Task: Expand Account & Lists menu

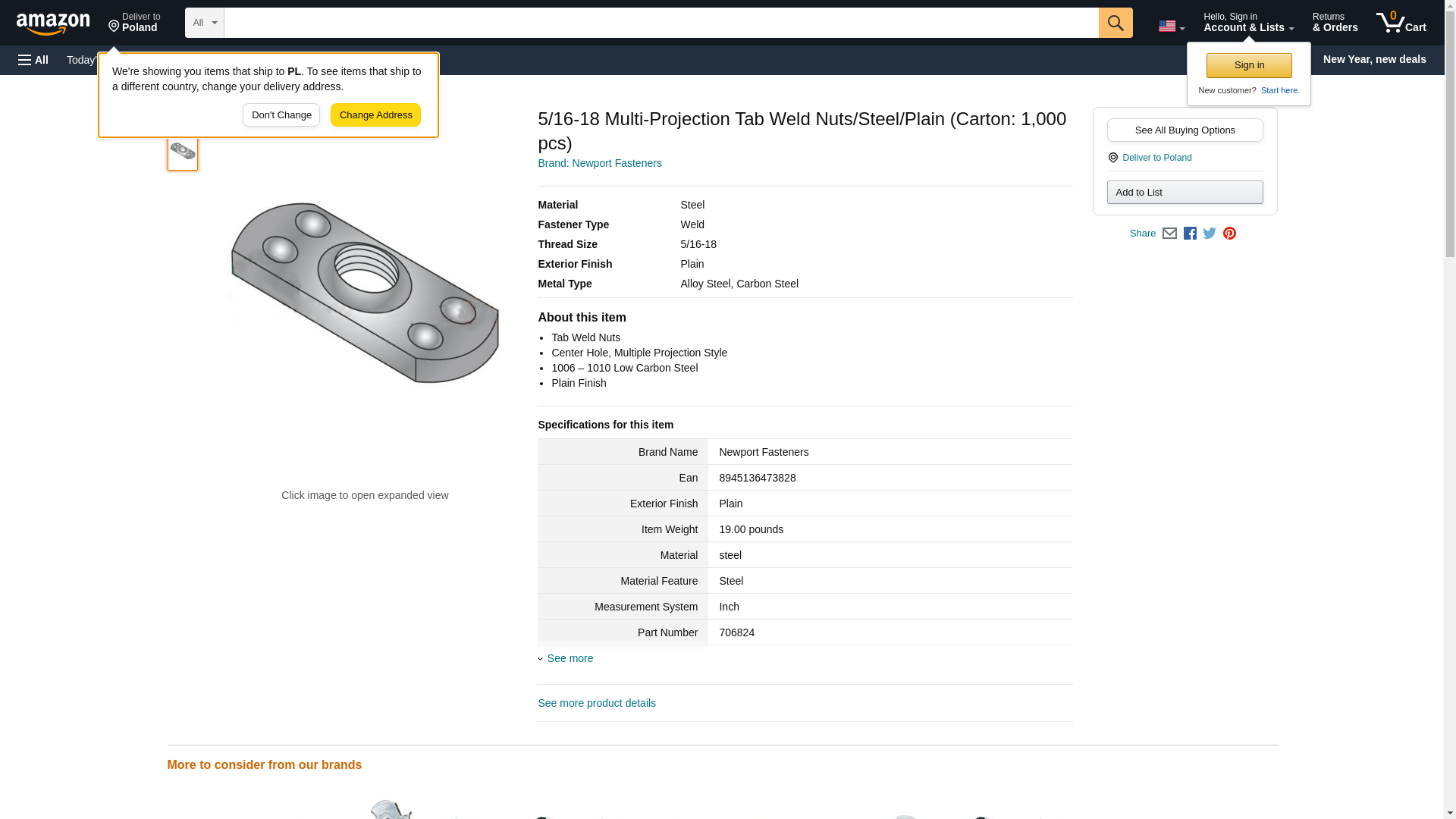Action: [x=1248, y=23]
